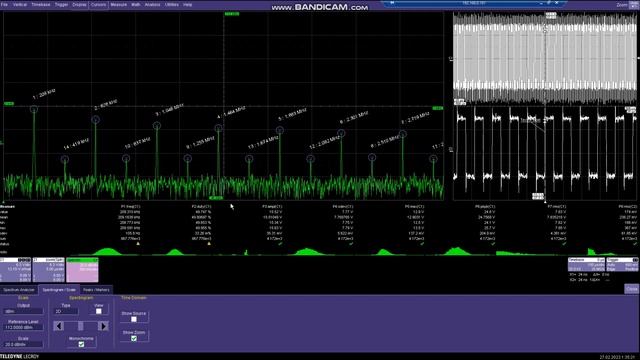Select peak marker 1 at 209 kHz
The width and height of the screenshot is (640, 360).
pyautogui.click(x=34, y=109)
